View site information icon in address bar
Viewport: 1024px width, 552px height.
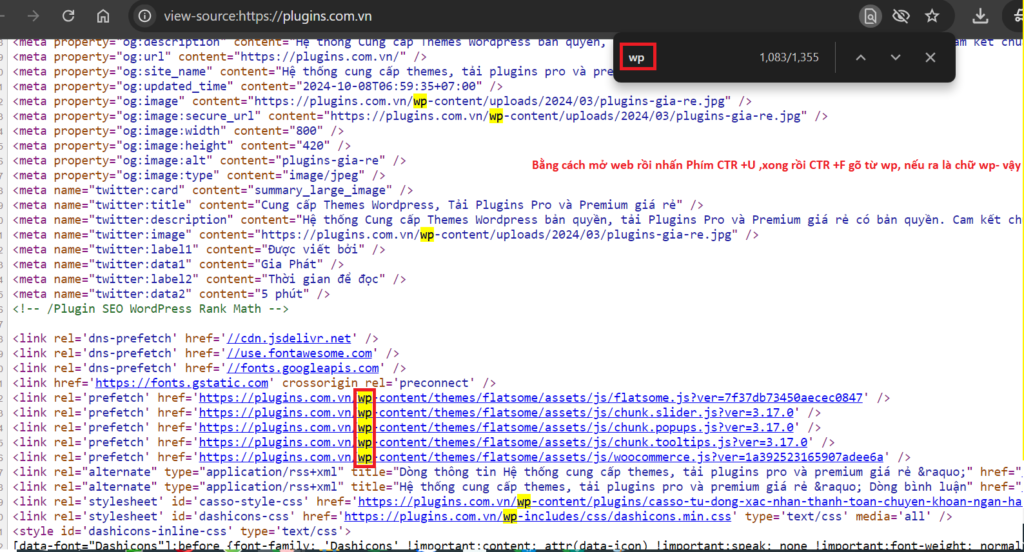click(144, 16)
